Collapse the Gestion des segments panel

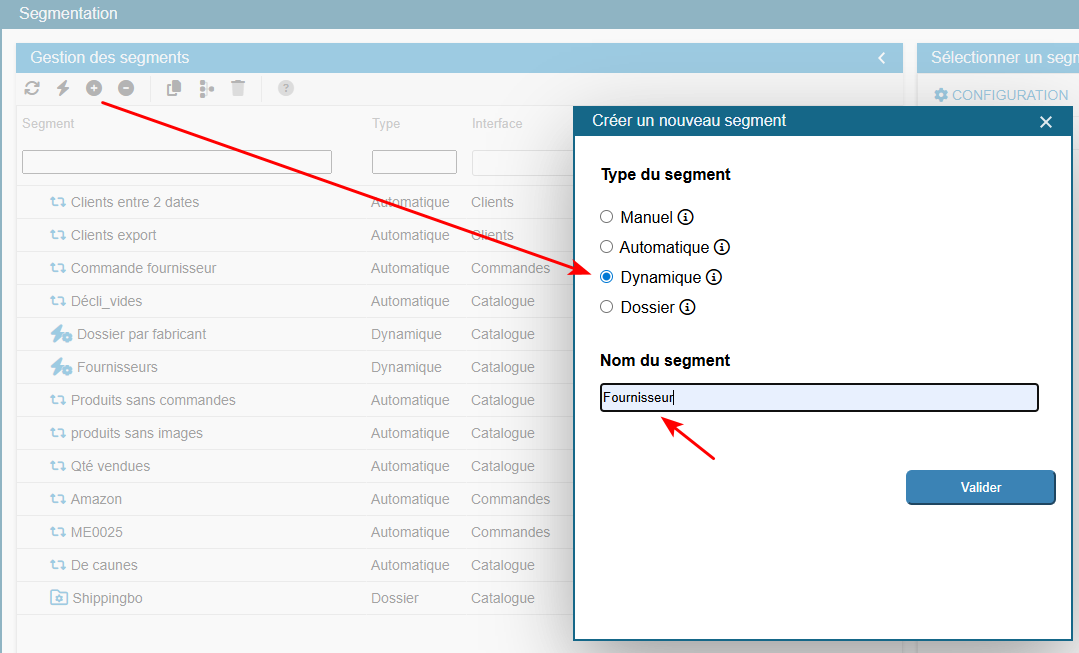click(881, 58)
